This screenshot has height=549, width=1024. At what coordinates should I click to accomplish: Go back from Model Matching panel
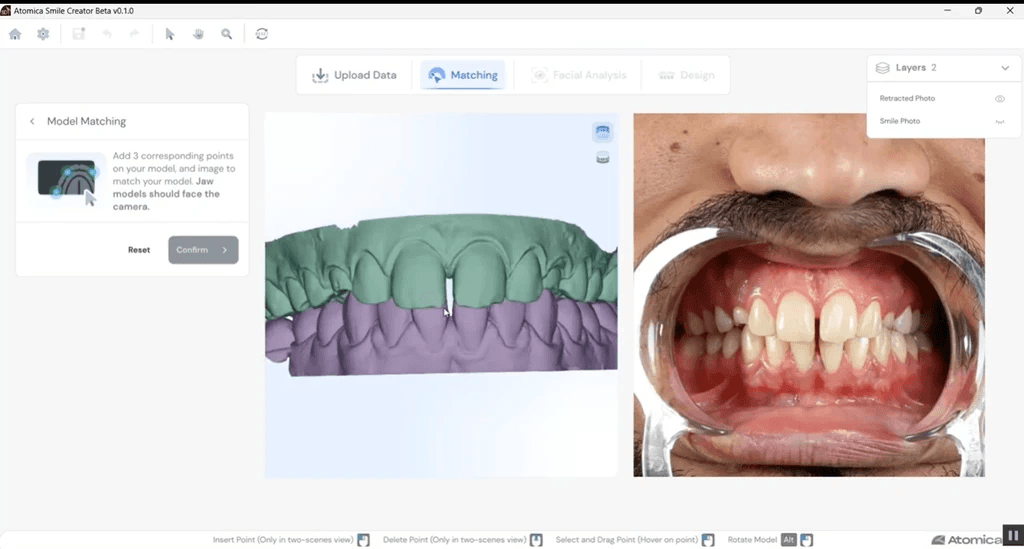[x=32, y=121]
